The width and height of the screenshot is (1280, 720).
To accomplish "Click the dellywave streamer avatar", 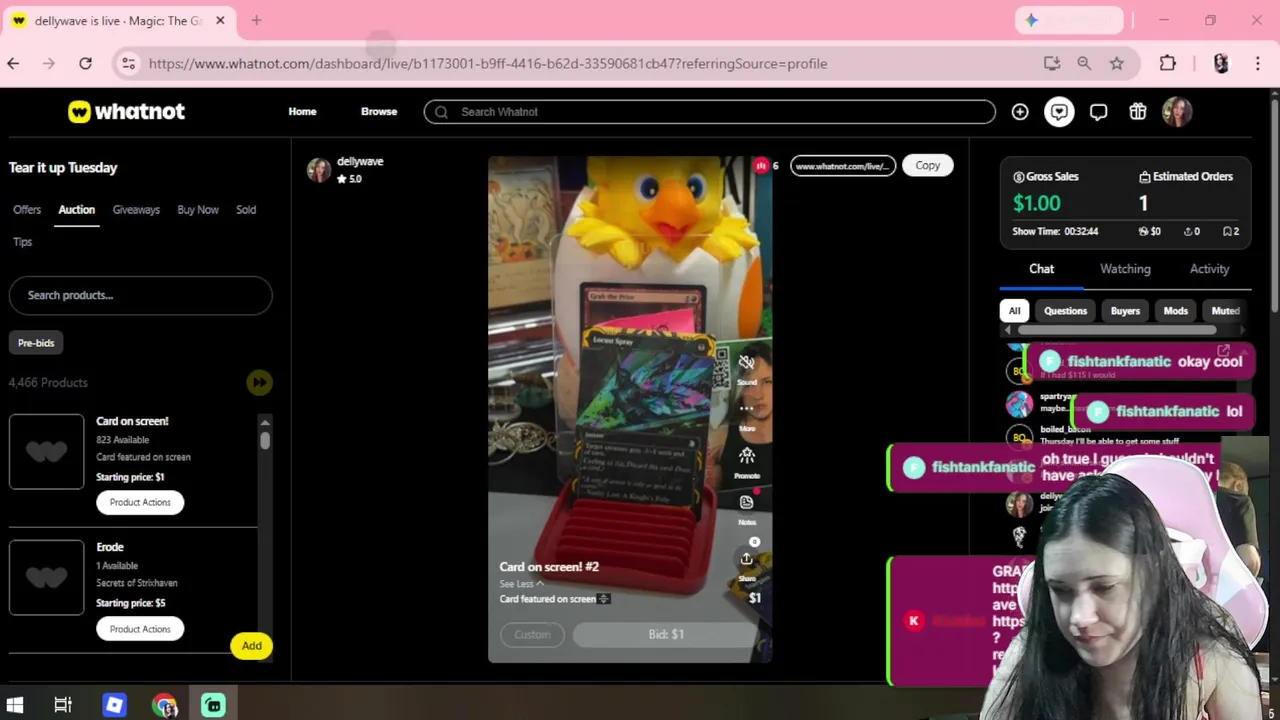I will 319,170.
